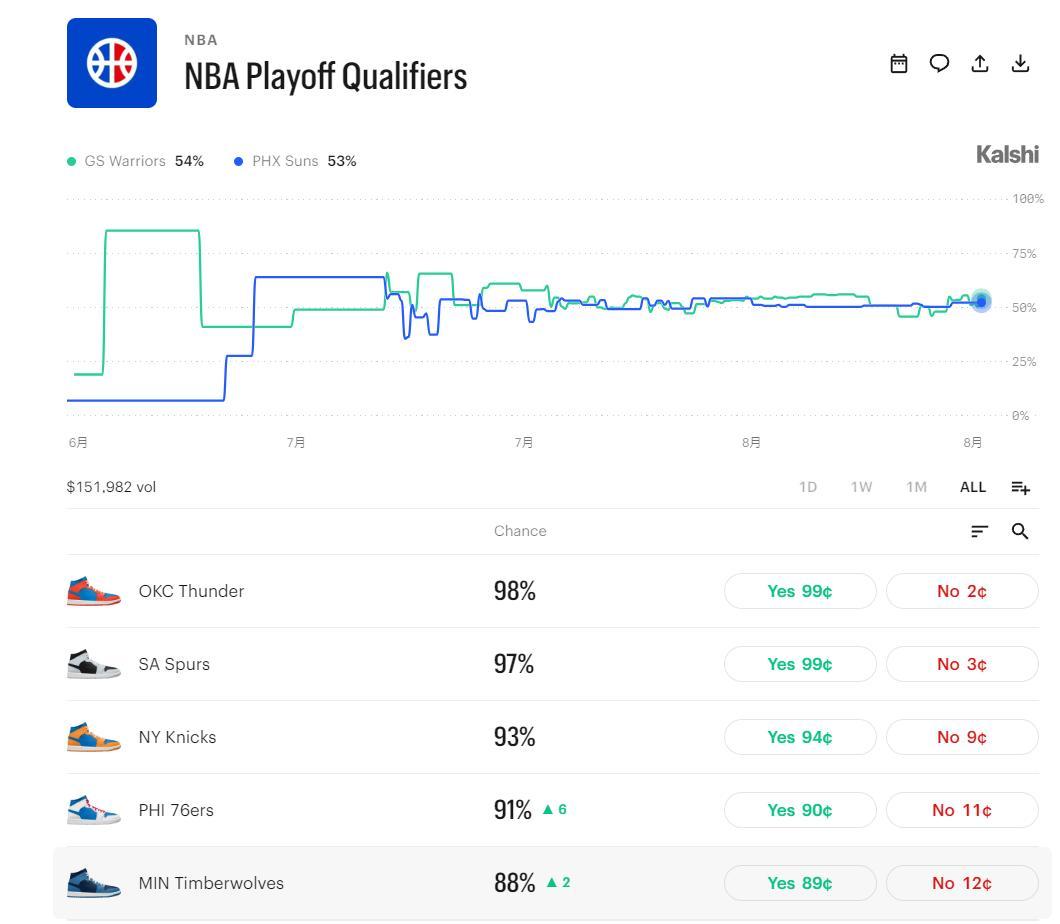
Task: Click the NBA basketball logo
Action: click(112, 63)
